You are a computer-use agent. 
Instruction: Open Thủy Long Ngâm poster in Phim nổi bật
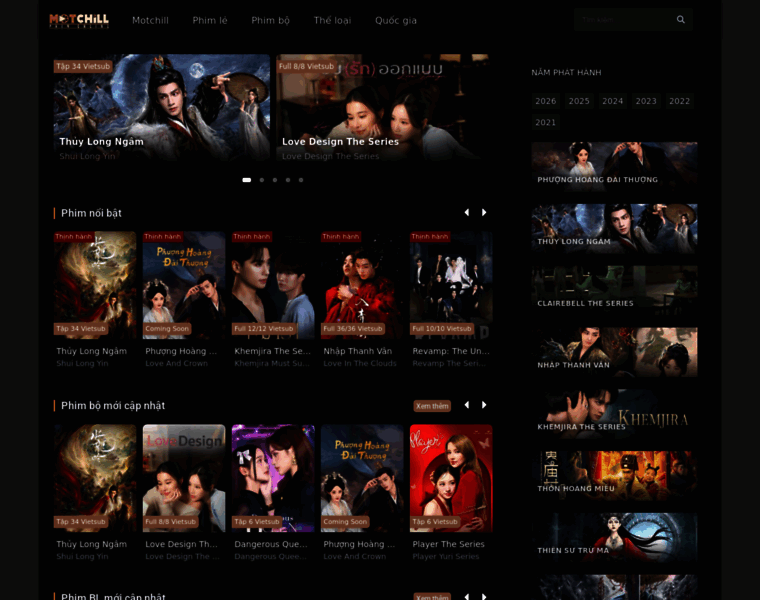[95, 285]
